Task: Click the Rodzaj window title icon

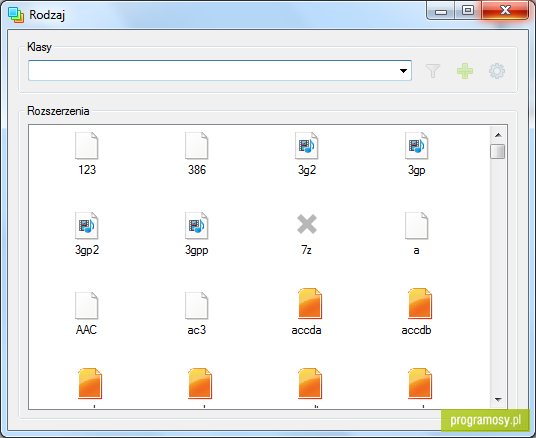Action: tap(16, 15)
